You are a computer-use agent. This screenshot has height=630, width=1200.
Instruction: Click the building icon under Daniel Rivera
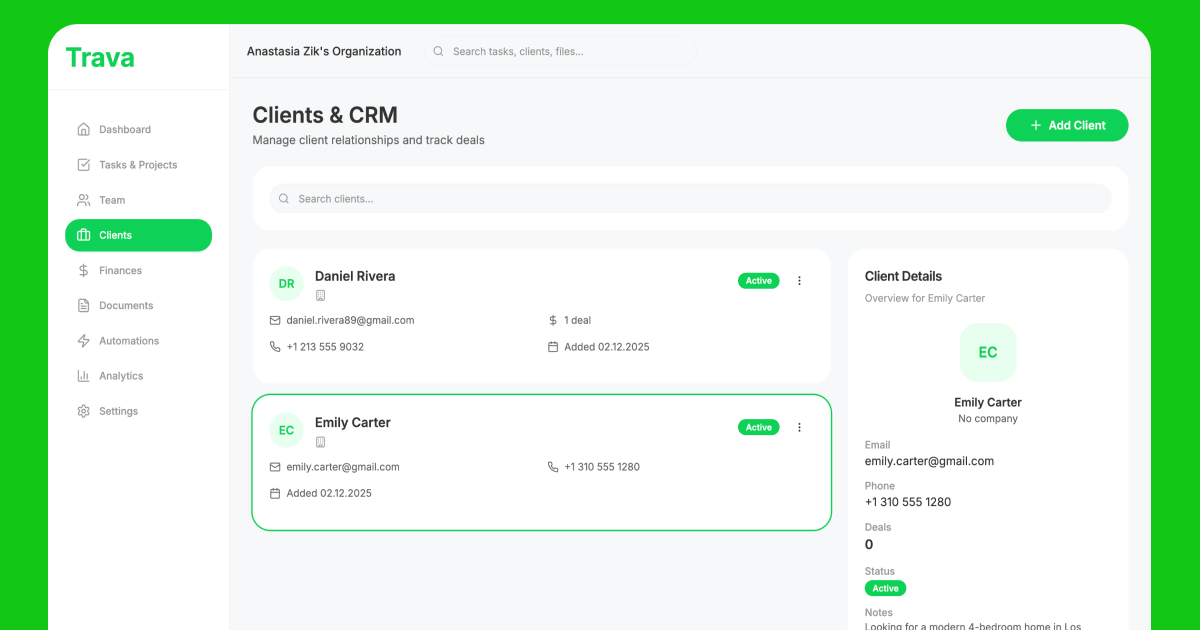tap(321, 296)
